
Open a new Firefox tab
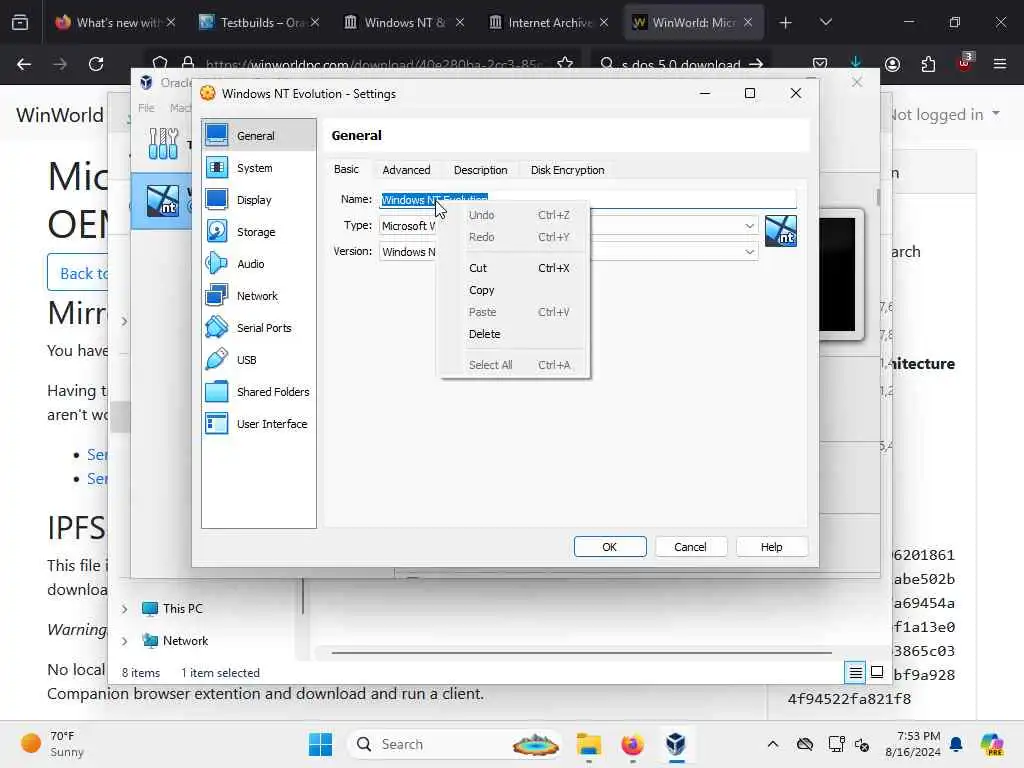pos(786,23)
